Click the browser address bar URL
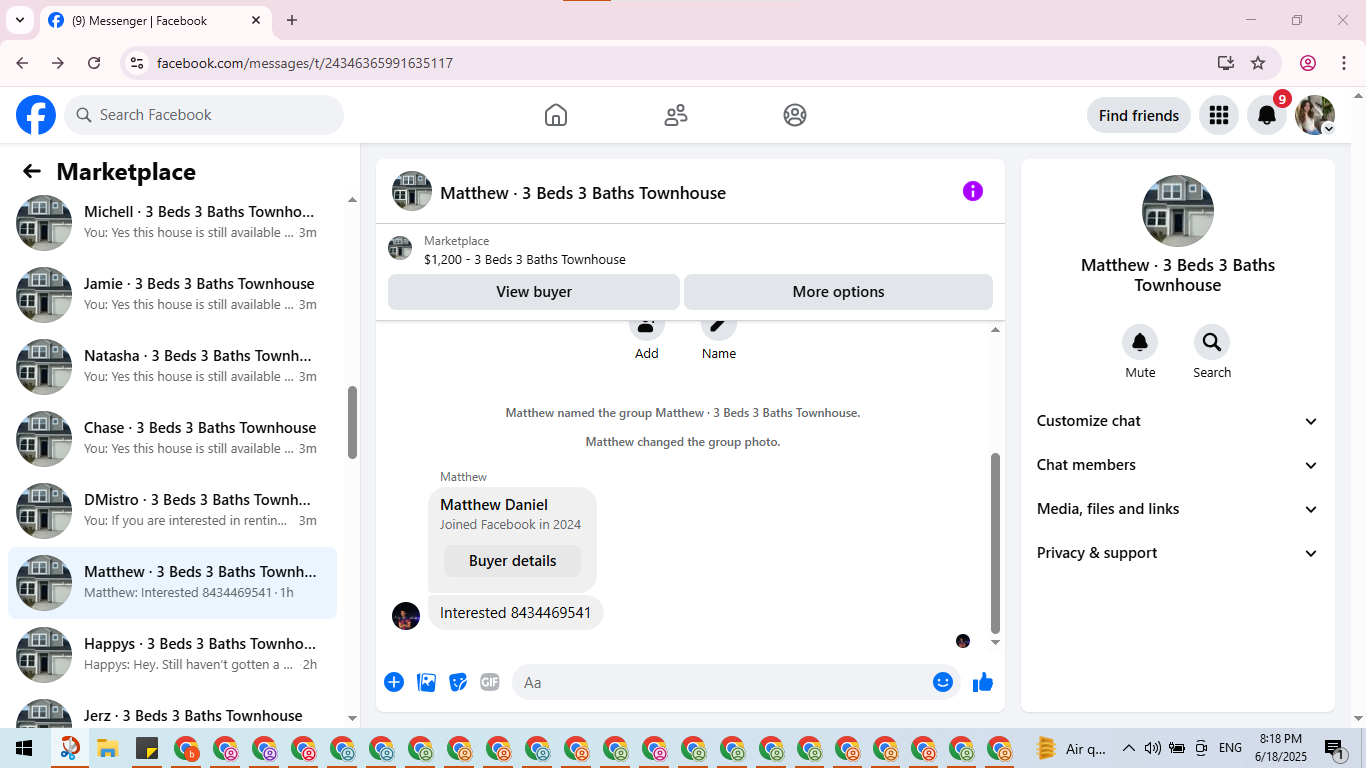This screenshot has height=768, width=1366. 305,63
